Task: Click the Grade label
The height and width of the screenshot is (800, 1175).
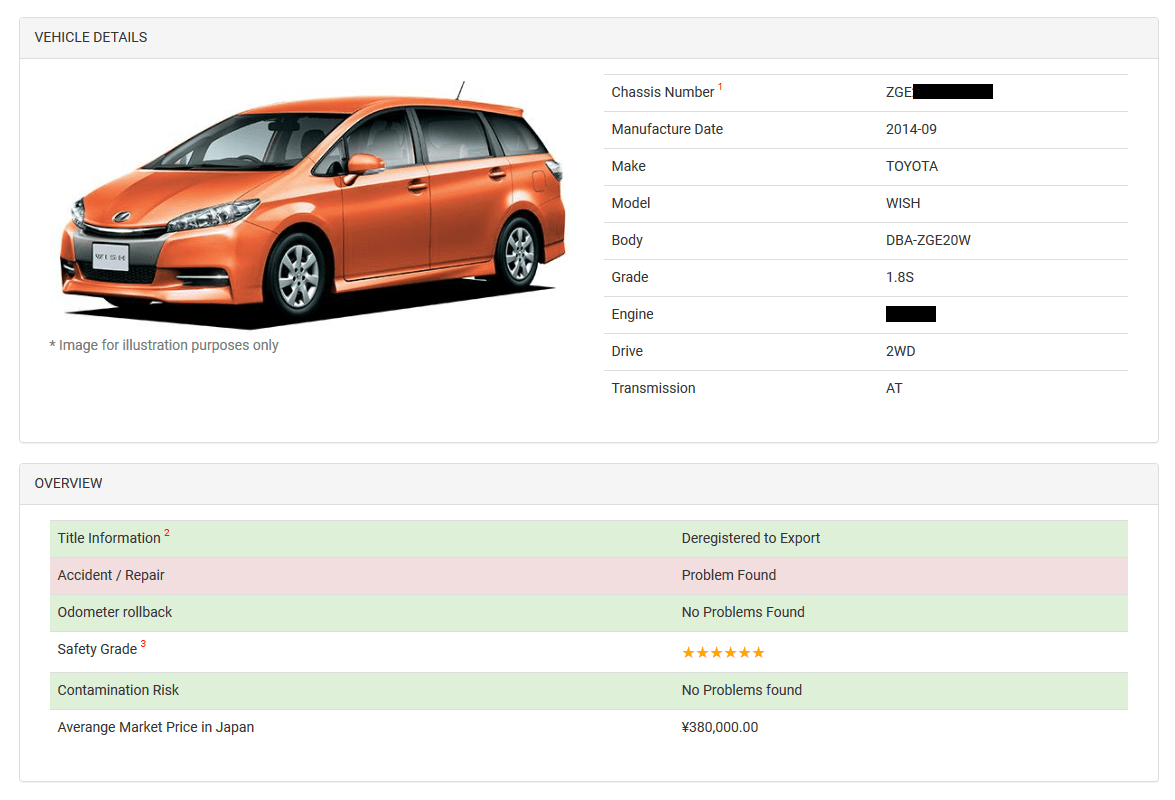Action: coord(630,277)
